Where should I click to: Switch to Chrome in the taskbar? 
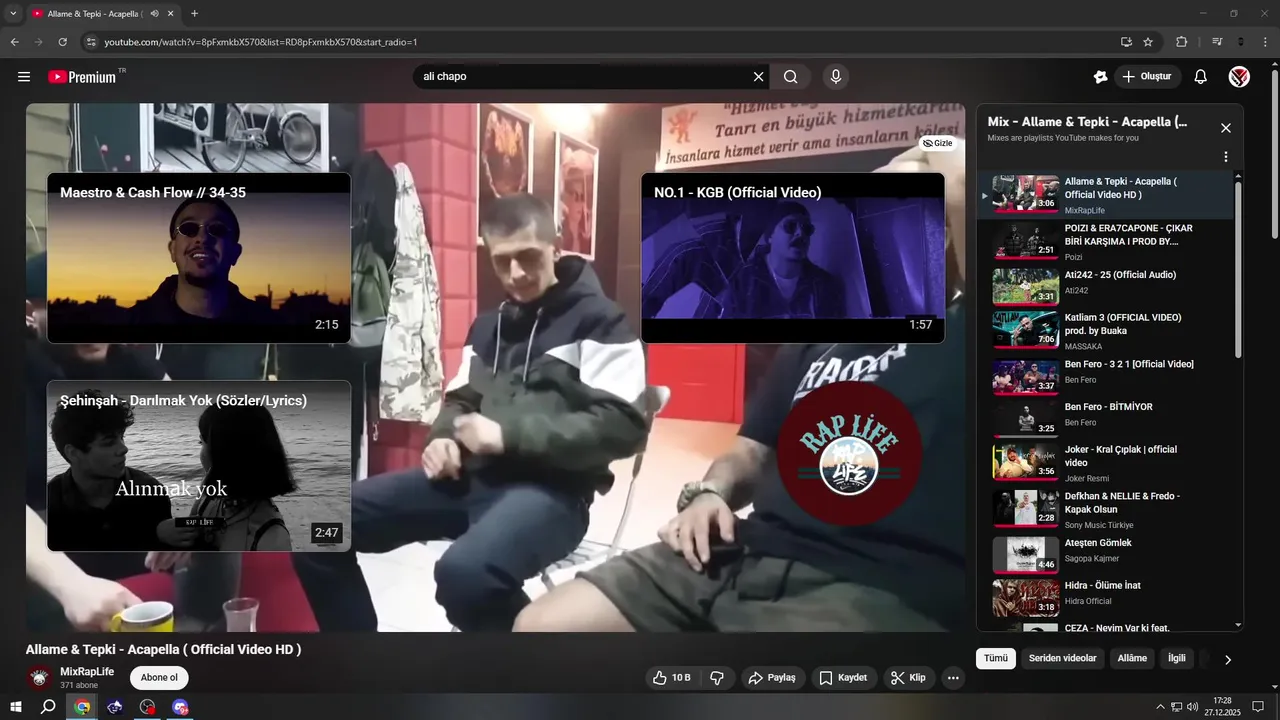click(82, 707)
